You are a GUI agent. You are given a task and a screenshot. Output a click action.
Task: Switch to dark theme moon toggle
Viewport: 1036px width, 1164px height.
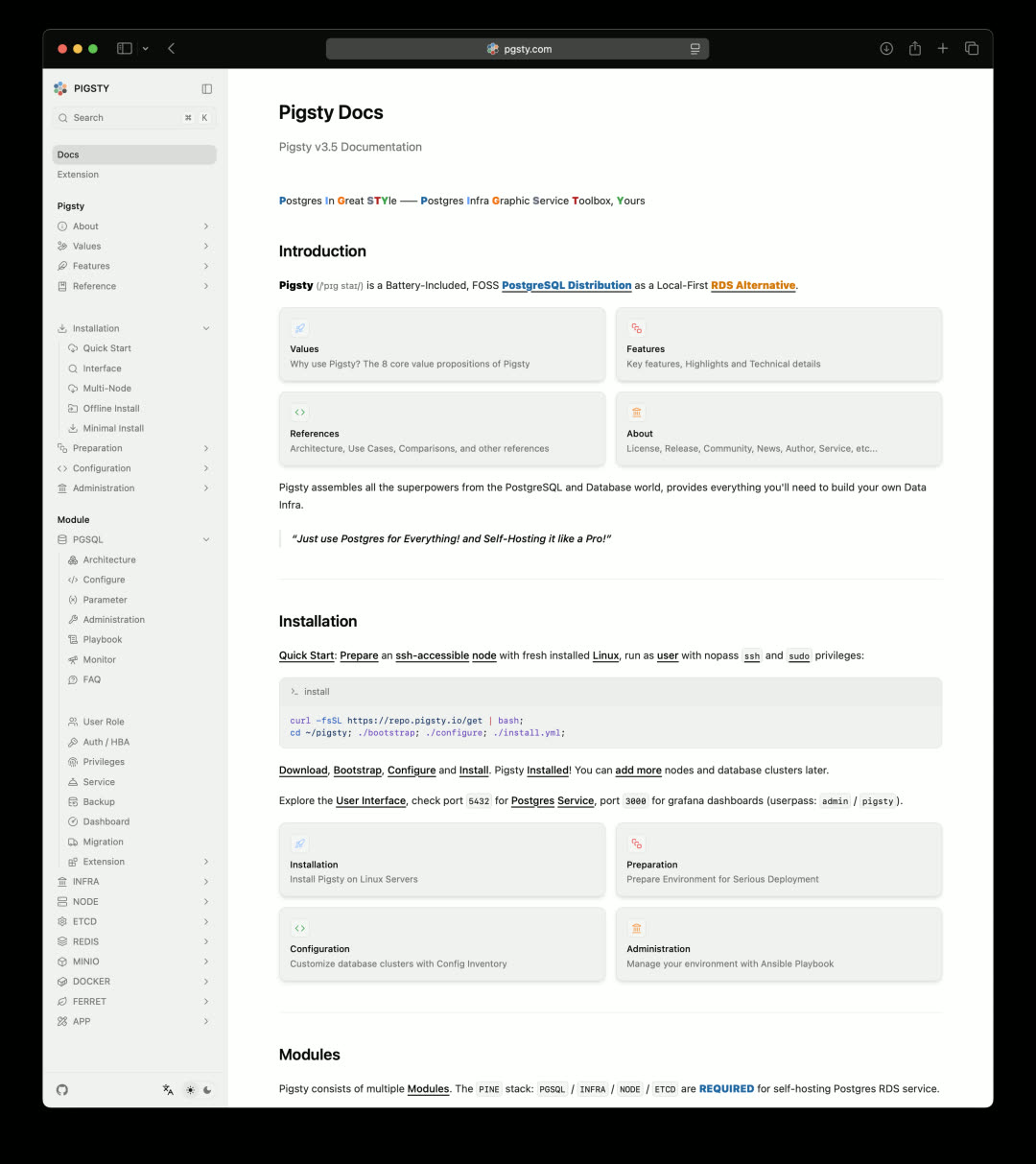point(207,1089)
